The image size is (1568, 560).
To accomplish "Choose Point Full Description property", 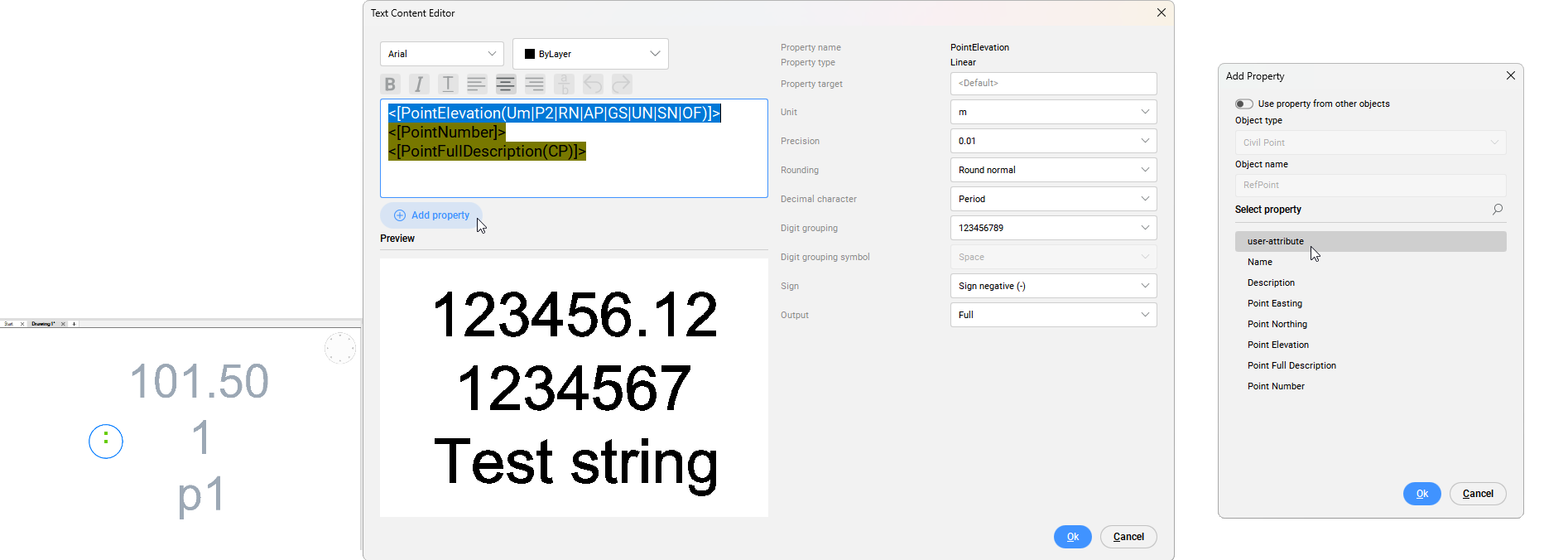I will tap(1291, 365).
